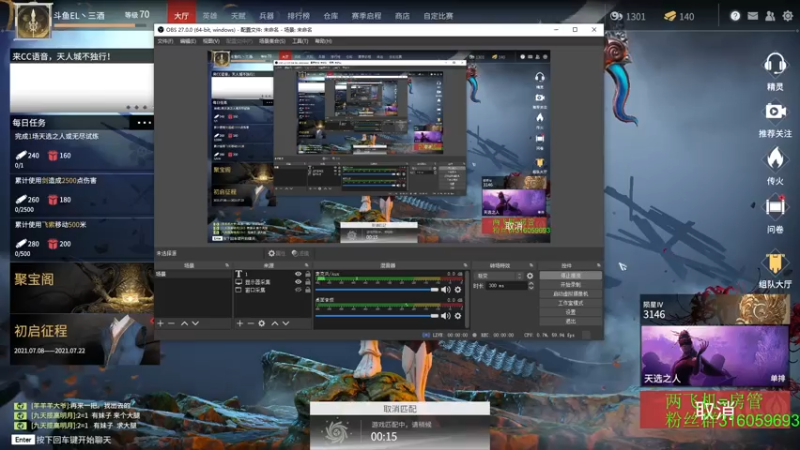The width and height of the screenshot is (800, 450).
Task: Open the OBS 文件 menu
Action: click(x=165, y=41)
